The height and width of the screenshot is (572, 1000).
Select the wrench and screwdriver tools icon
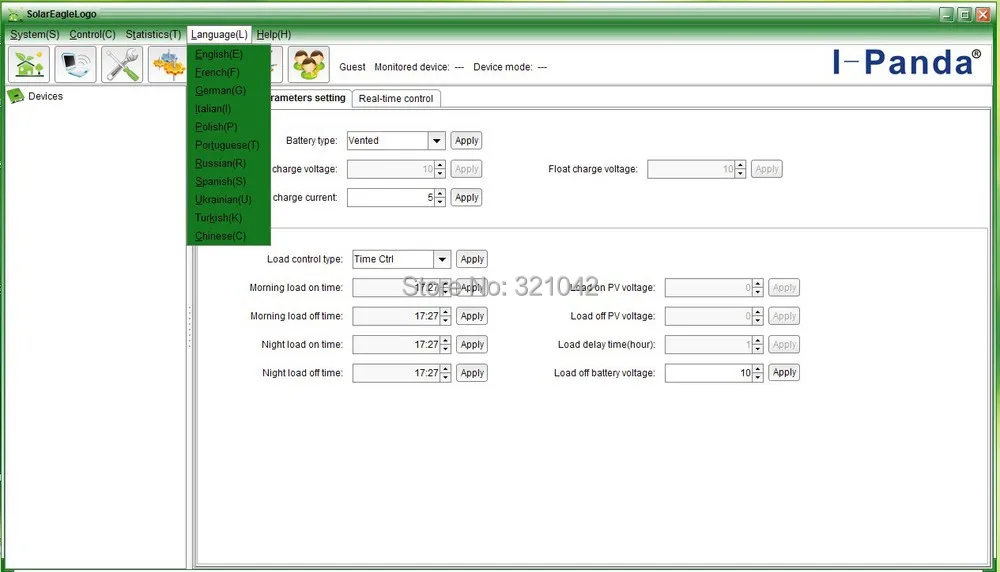pyautogui.click(x=122, y=64)
